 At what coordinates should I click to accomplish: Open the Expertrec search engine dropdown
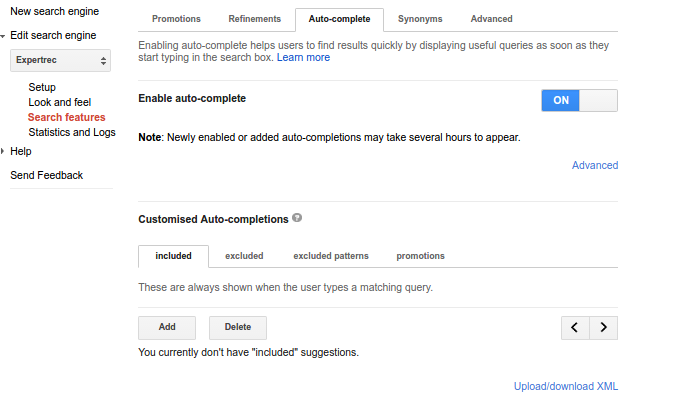point(61,61)
